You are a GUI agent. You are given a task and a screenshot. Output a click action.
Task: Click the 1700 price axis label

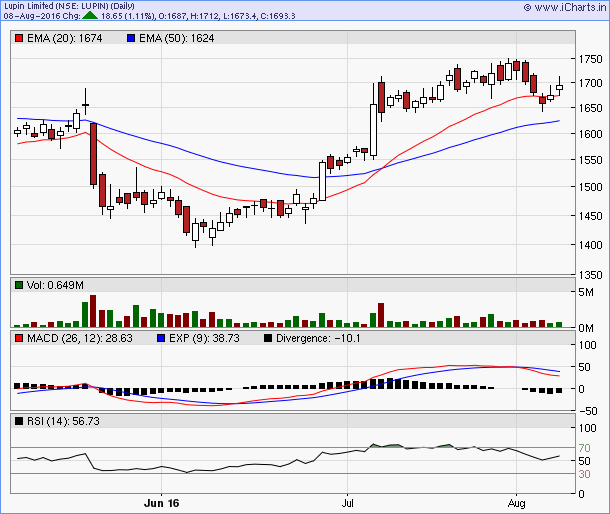pyautogui.click(x=590, y=83)
